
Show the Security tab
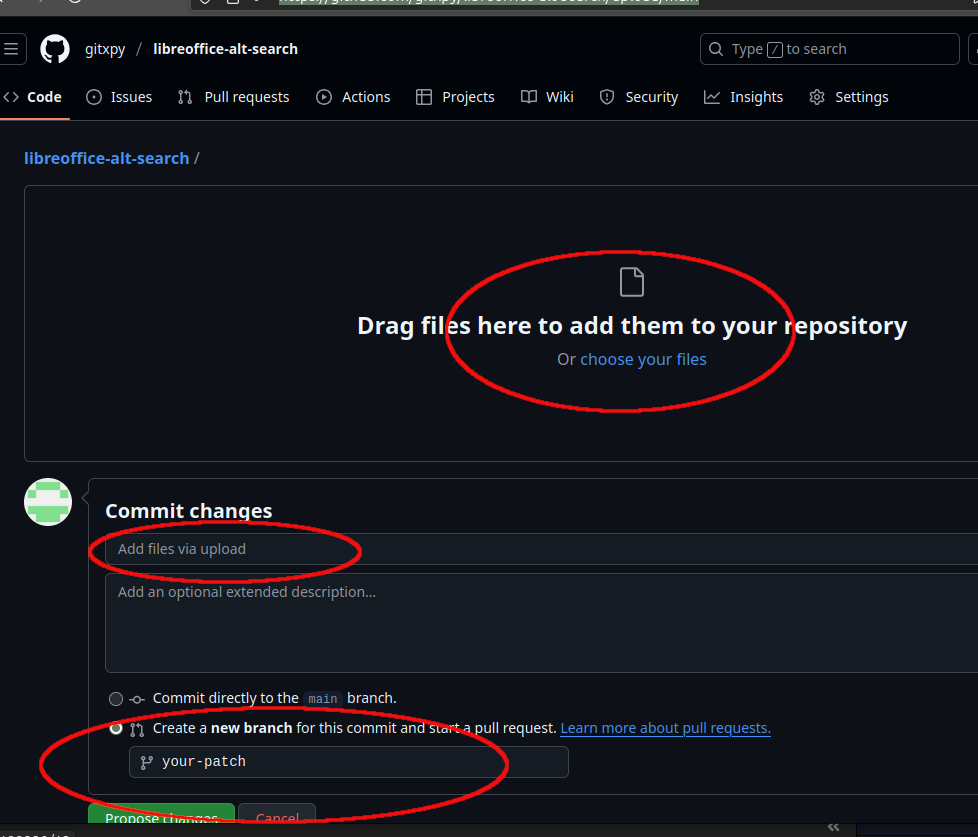639,97
